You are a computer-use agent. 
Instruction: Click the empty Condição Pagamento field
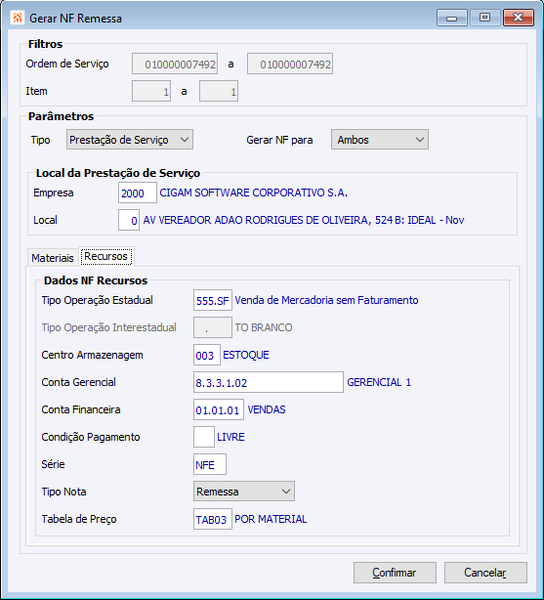pyautogui.click(x=204, y=437)
